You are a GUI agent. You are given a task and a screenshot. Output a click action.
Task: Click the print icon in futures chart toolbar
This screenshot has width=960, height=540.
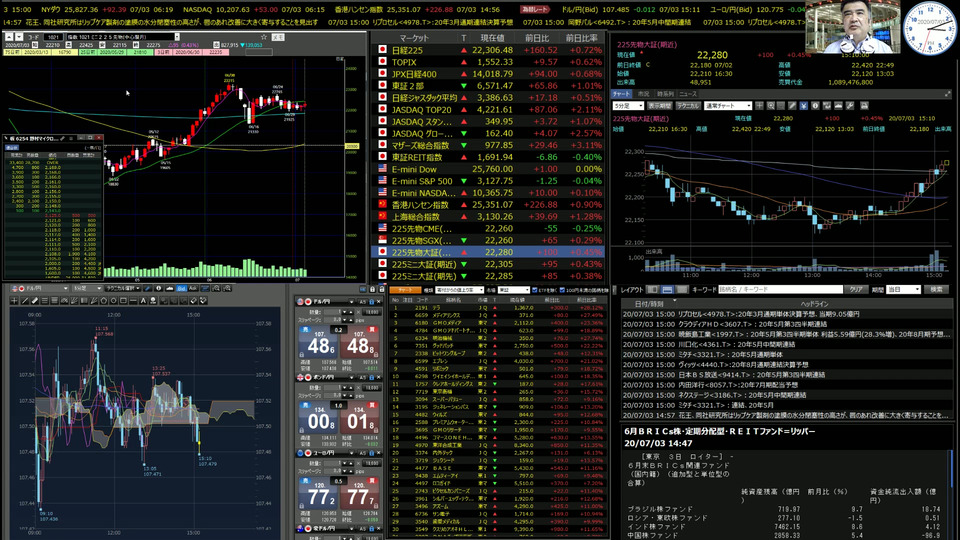click(864, 105)
